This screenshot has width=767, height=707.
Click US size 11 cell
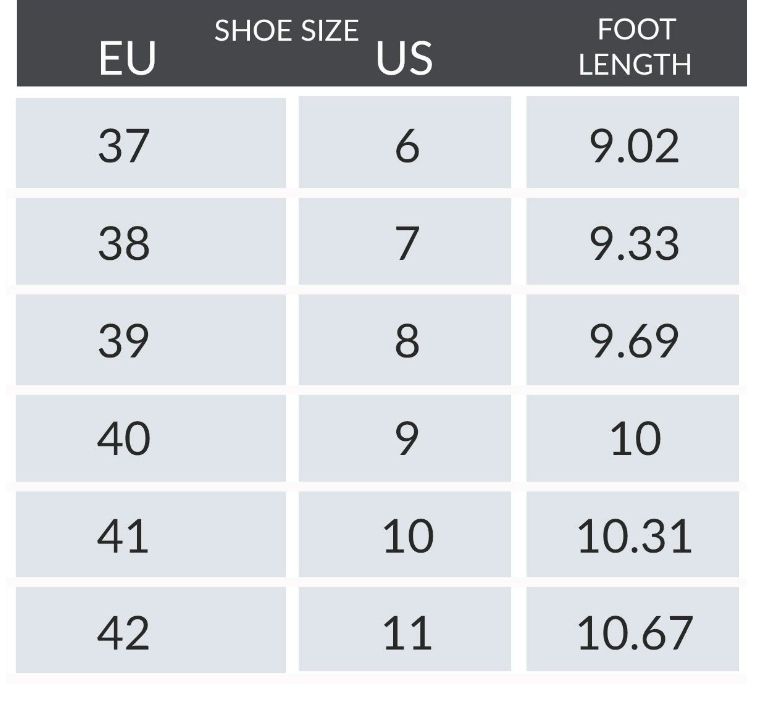pyautogui.click(x=405, y=632)
